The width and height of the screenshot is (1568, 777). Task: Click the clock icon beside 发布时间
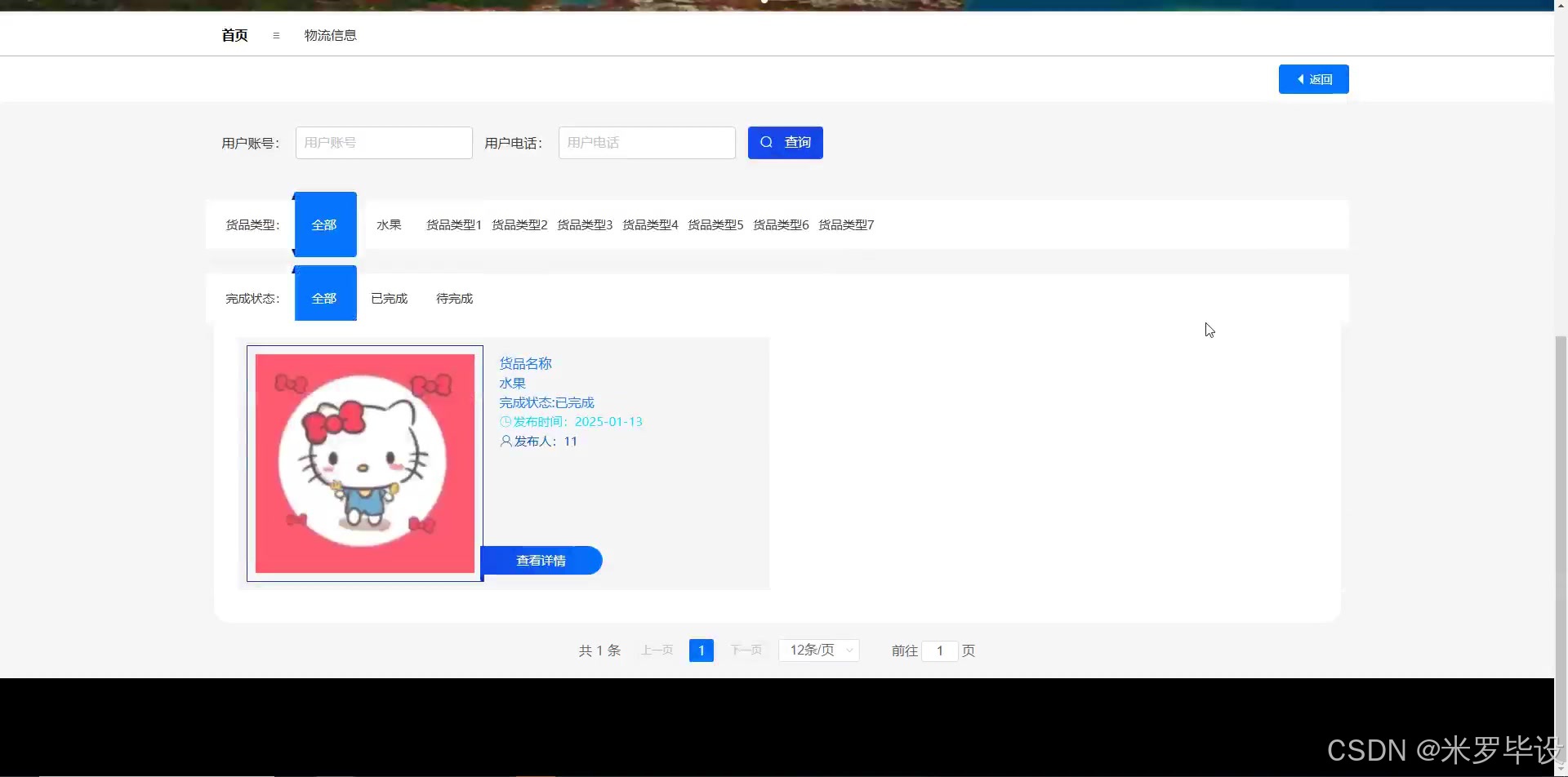pyautogui.click(x=506, y=422)
